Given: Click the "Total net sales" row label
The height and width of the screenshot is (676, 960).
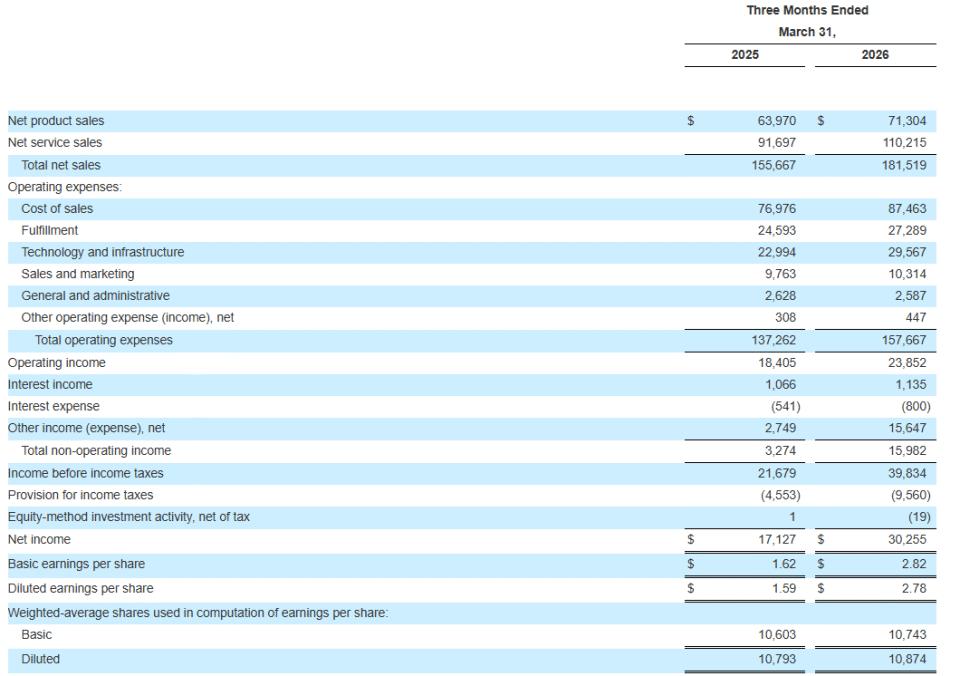Looking at the screenshot, I should click(61, 165).
